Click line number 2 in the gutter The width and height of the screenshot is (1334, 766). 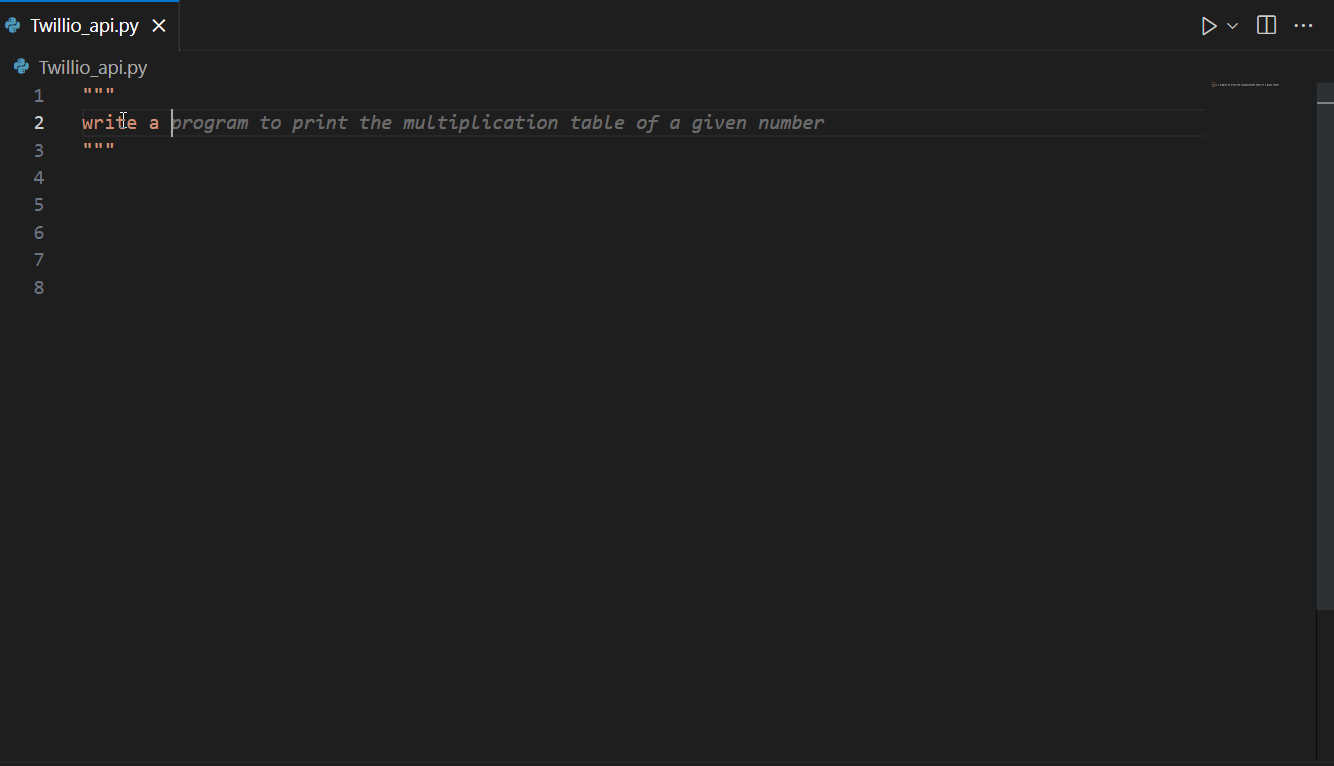39,122
